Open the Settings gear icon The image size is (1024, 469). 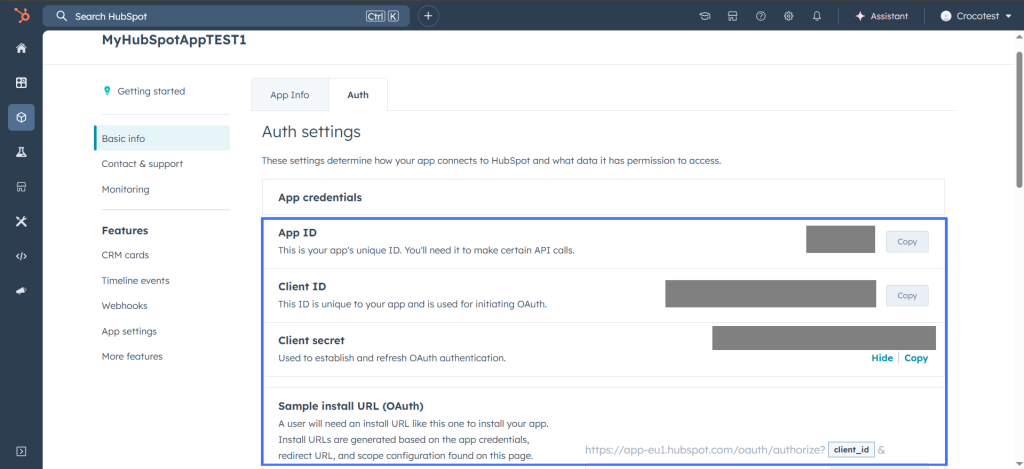pyautogui.click(x=789, y=16)
